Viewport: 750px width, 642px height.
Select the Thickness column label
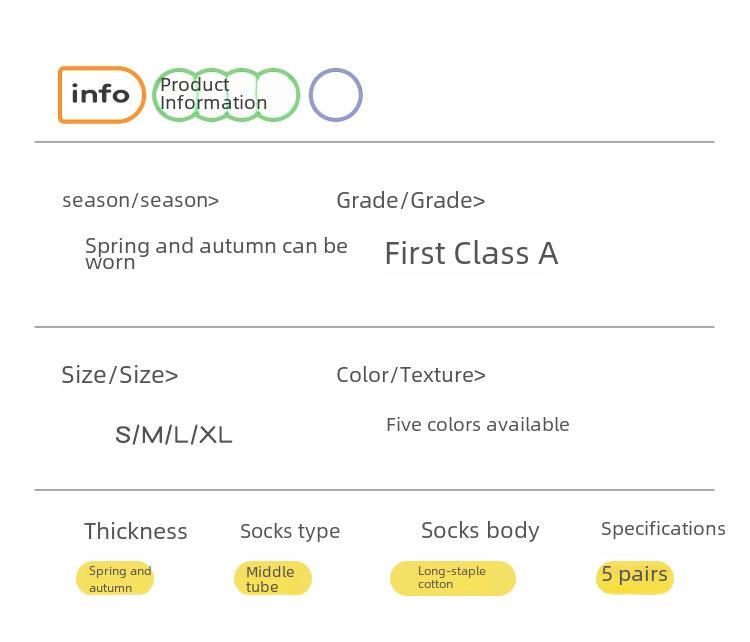136,531
